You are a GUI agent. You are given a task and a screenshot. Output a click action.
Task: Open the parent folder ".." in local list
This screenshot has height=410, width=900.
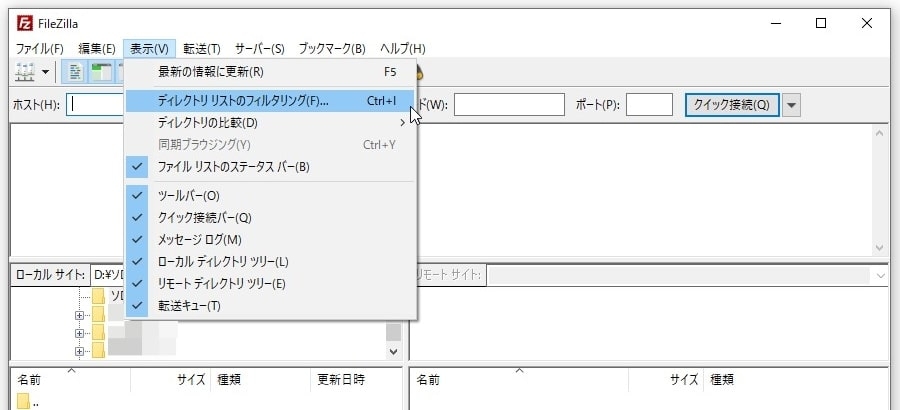point(30,402)
